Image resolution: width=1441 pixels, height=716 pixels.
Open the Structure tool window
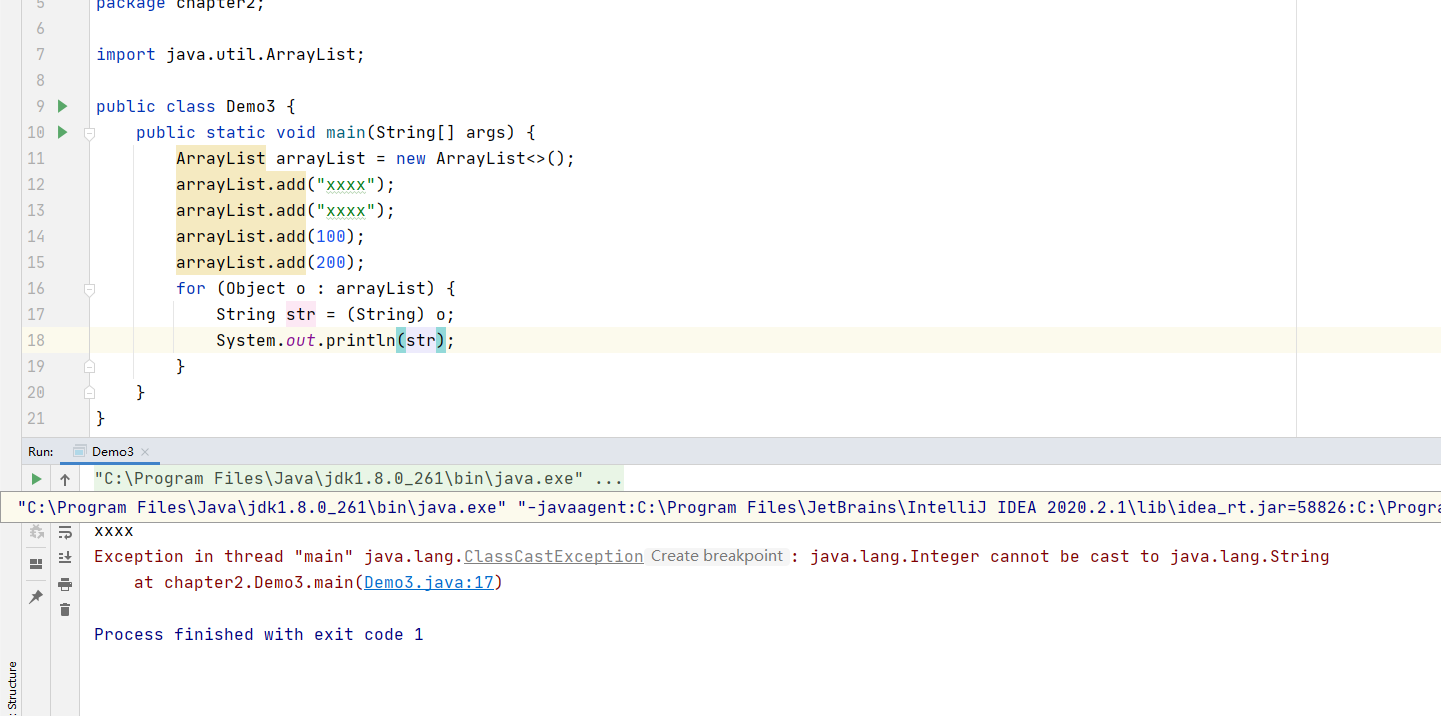(x=12, y=686)
